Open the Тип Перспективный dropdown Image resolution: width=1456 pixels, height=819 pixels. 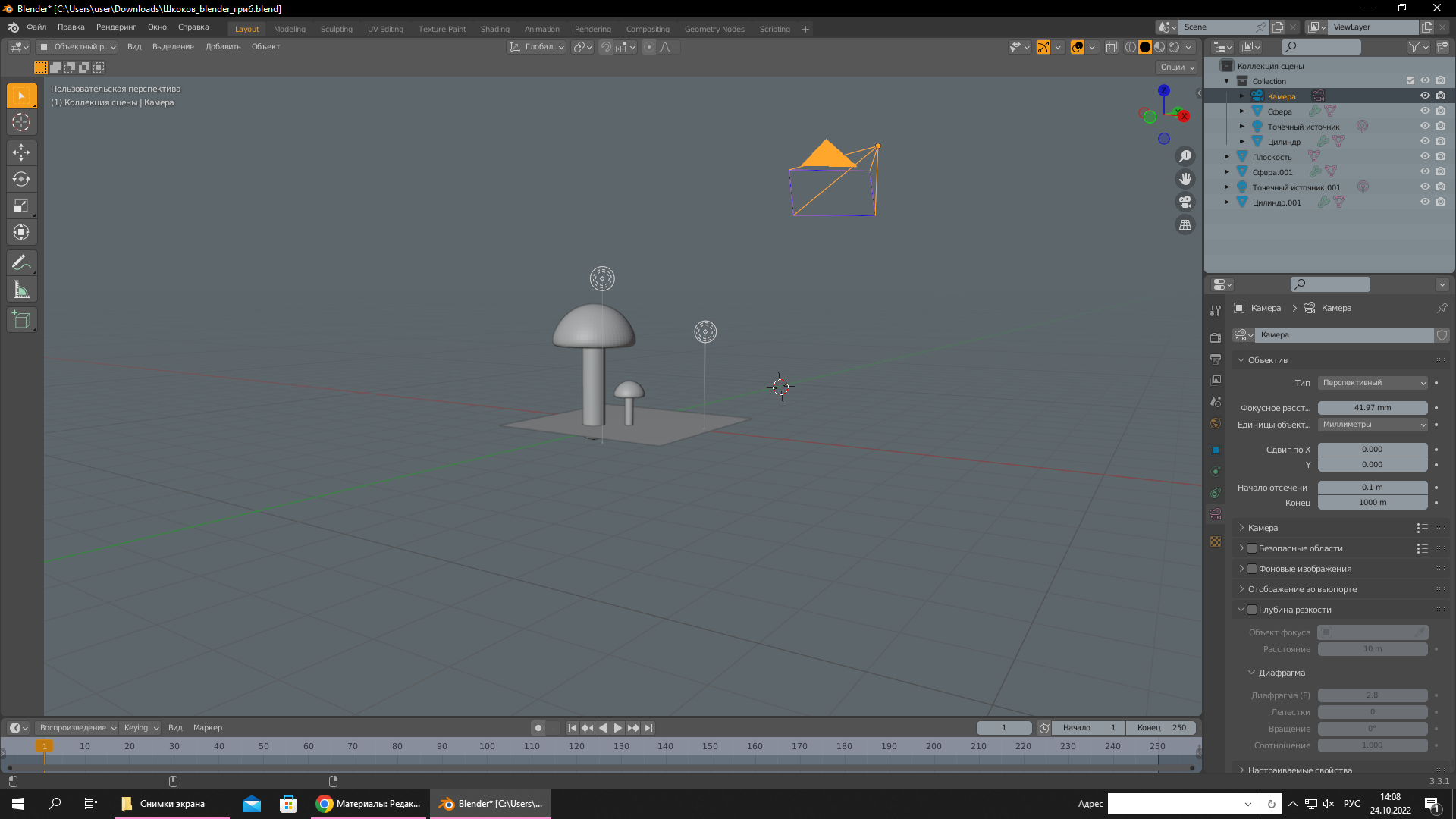1373,383
